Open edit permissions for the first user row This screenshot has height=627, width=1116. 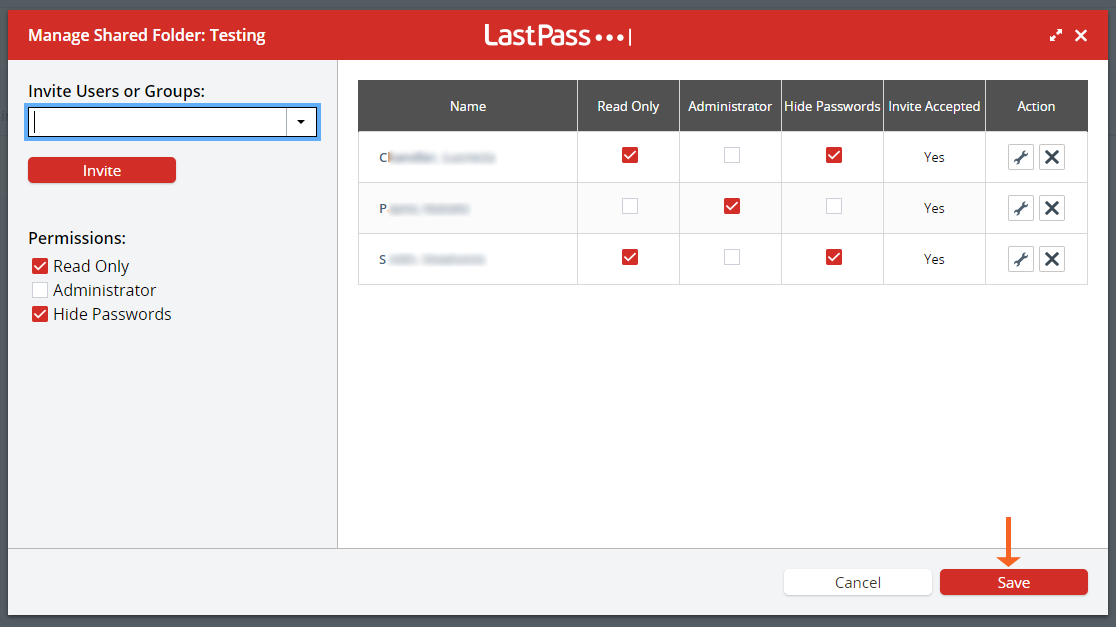click(1021, 156)
